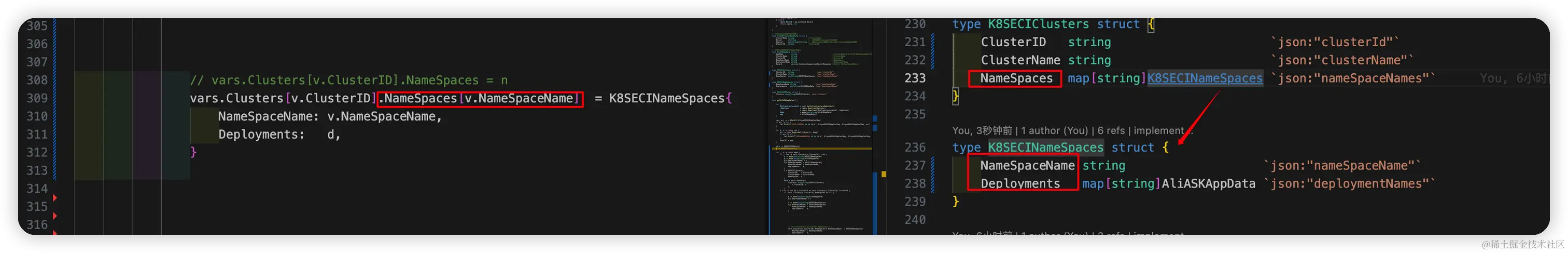Click '[v.NameSpaceName]' index on line 309
The height and width of the screenshot is (253, 1568).
[x=519, y=98]
